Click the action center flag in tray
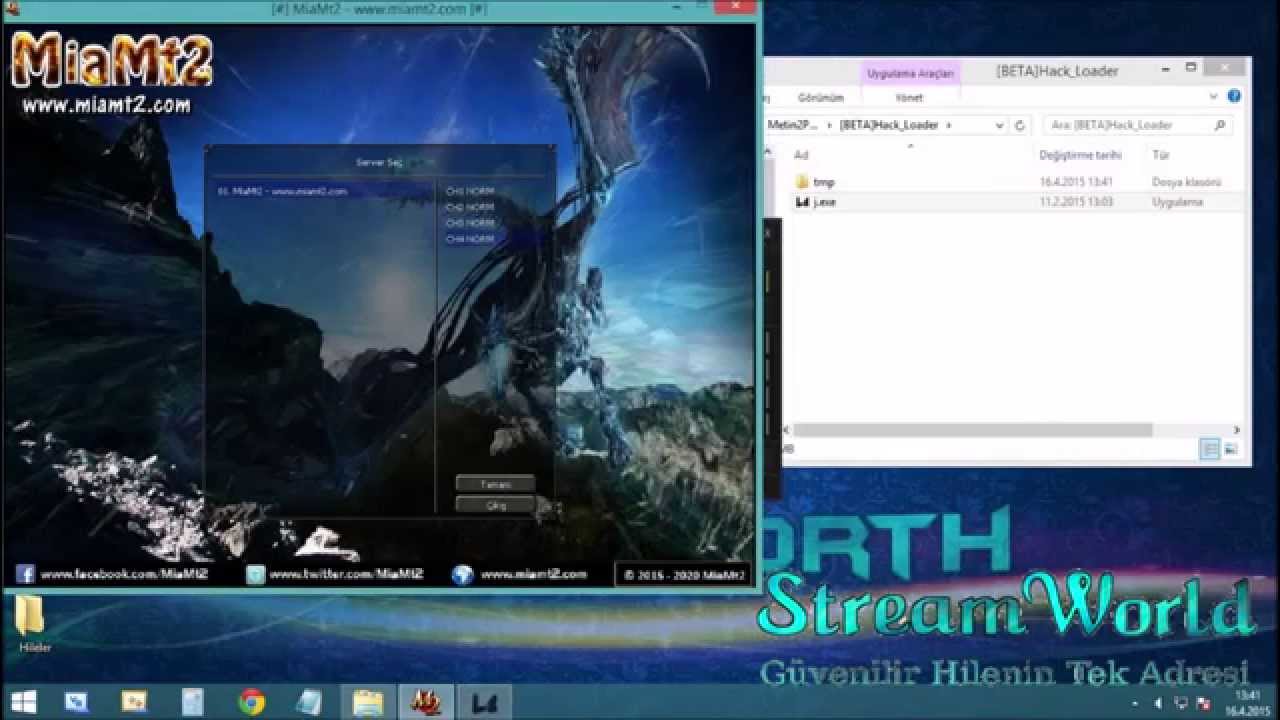 point(1203,703)
